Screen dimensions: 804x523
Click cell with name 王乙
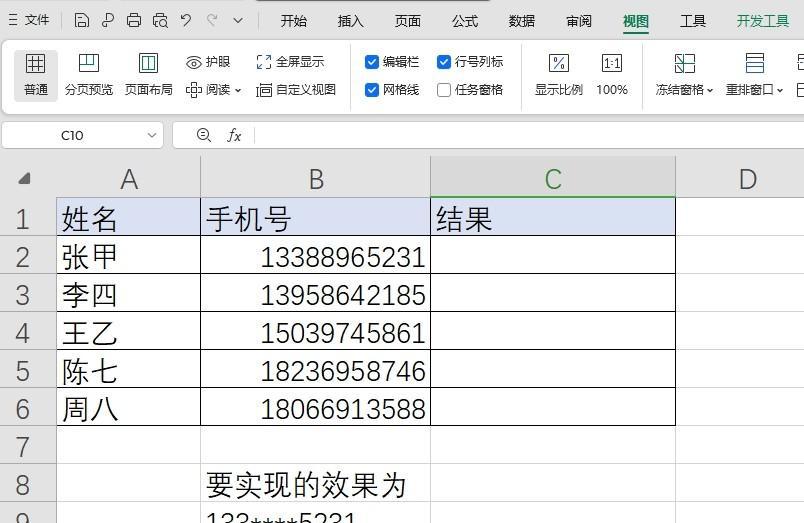[x=129, y=331]
